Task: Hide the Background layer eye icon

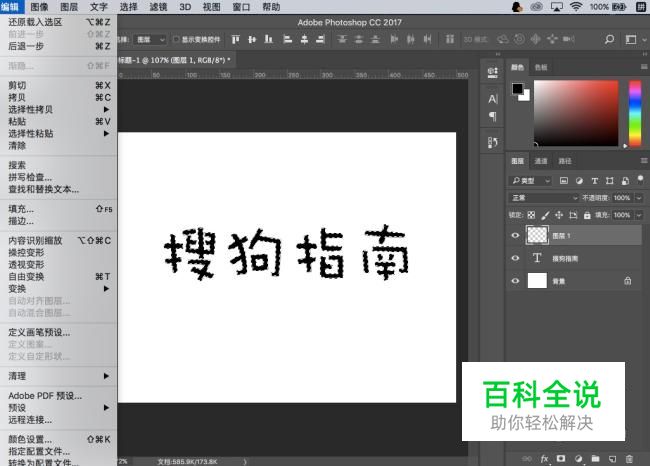Action: (515, 281)
